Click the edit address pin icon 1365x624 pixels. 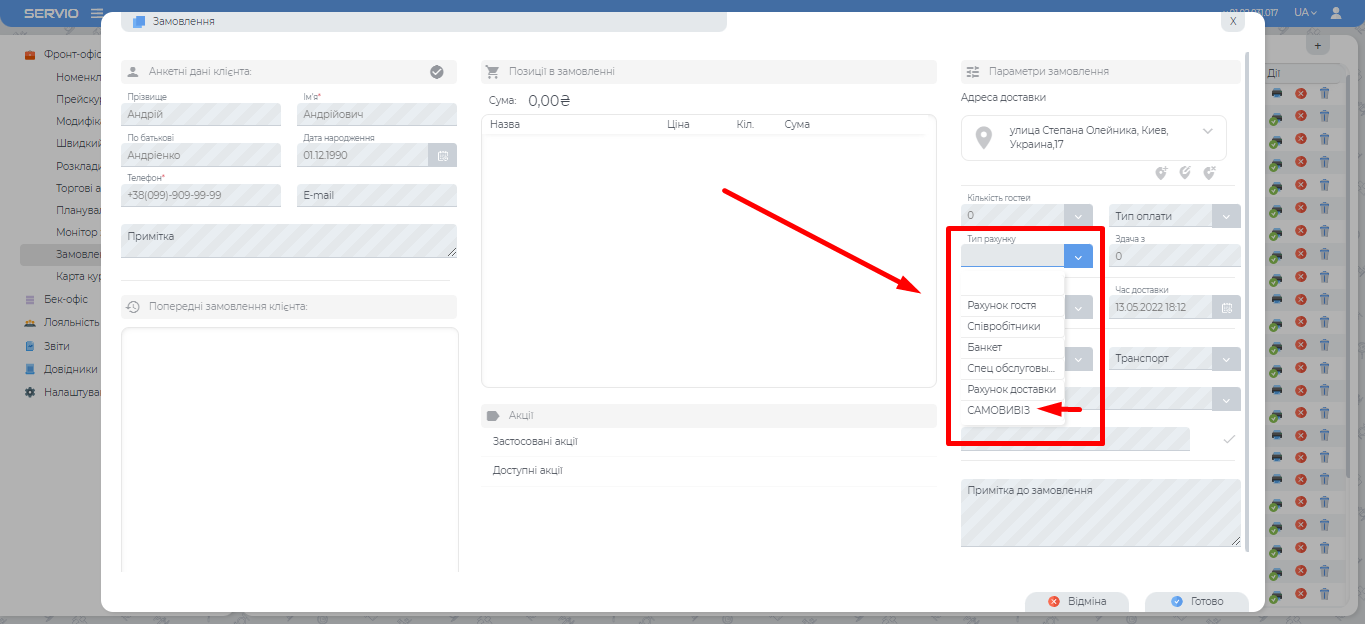[1185, 173]
